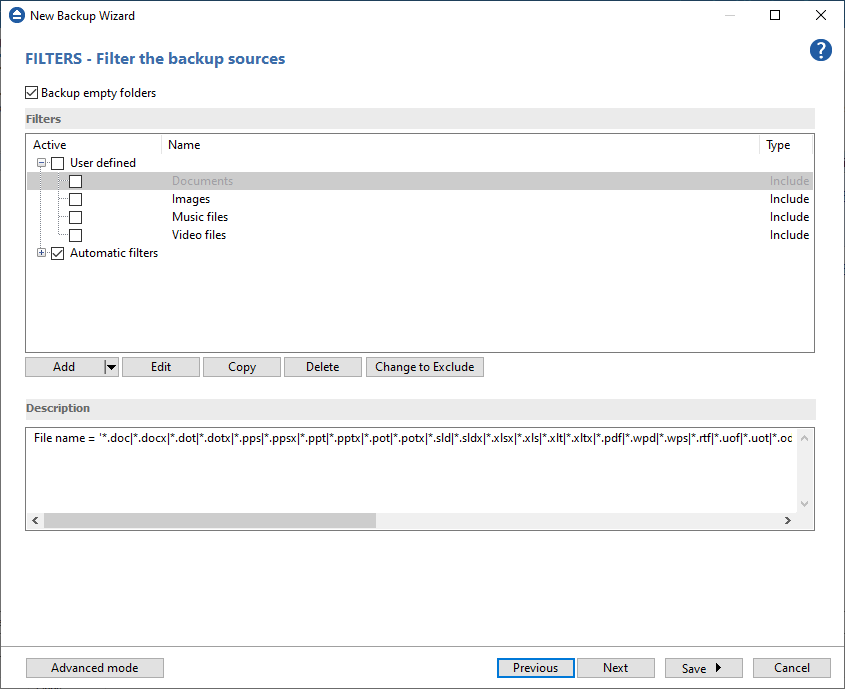The width and height of the screenshot is (845, 689).
Task: Open the blue help question mark icon
Action: pos(820,50)
